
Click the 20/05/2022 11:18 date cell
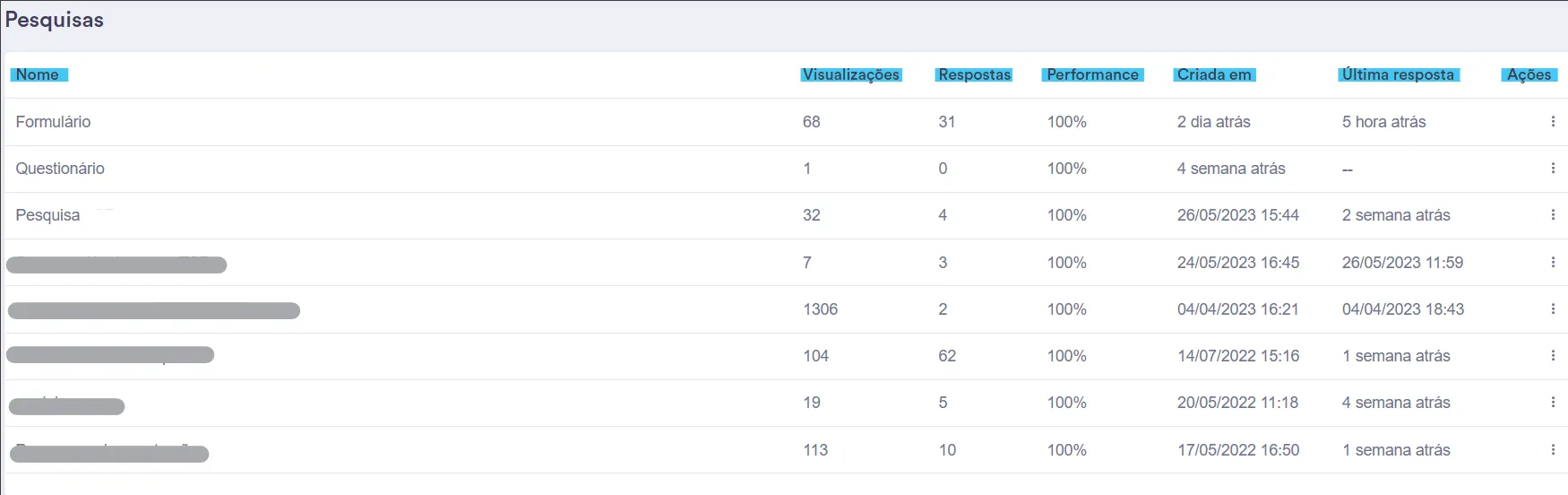point(1238,403)
